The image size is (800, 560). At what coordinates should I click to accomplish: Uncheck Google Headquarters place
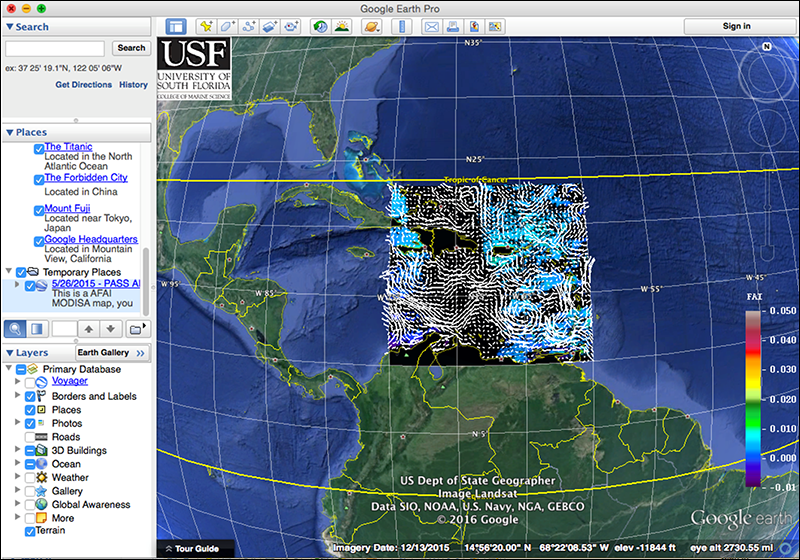[x=39, y=241]
